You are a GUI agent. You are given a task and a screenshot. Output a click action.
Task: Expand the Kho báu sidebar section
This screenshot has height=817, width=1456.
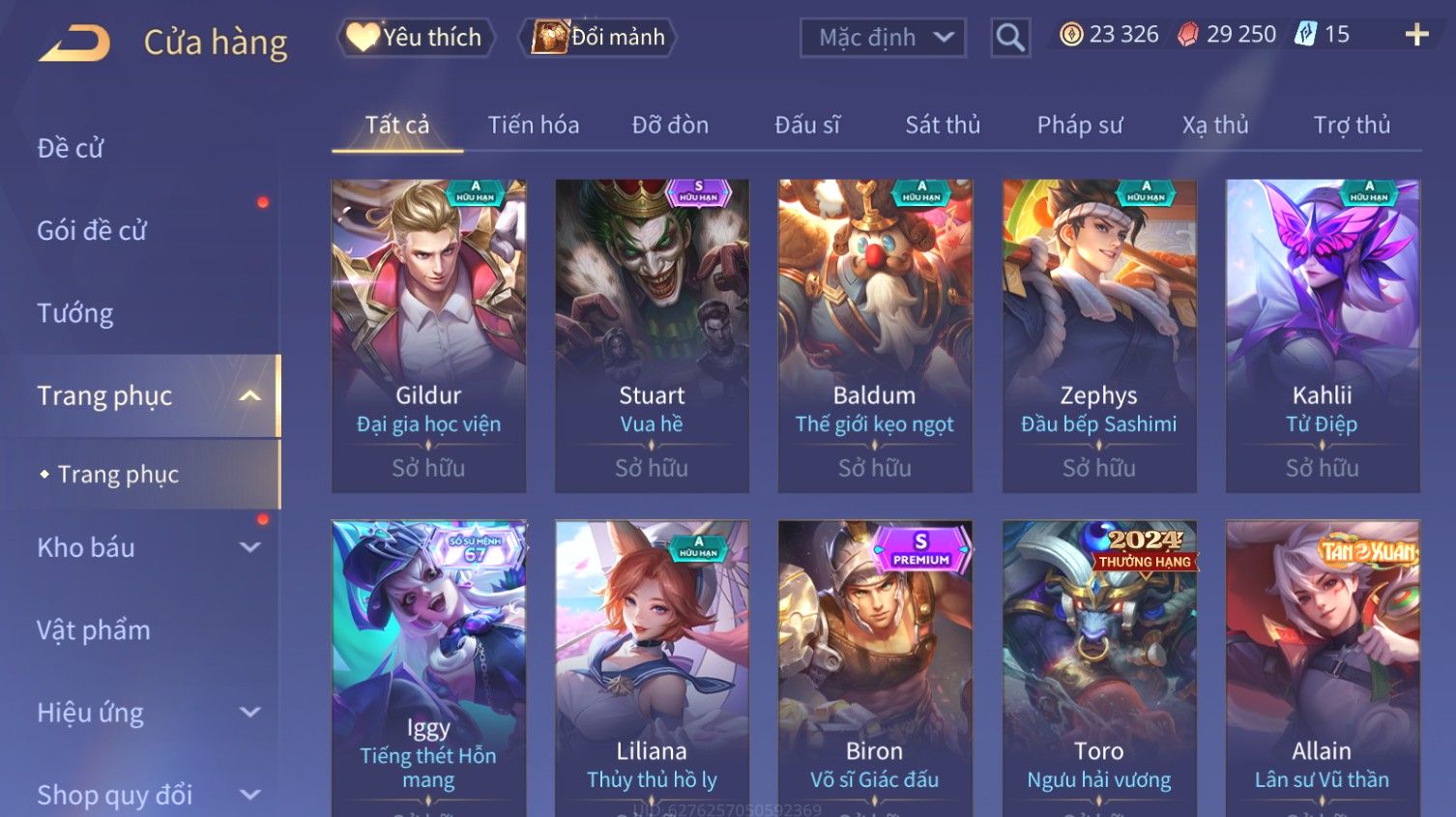pos(250,548)
